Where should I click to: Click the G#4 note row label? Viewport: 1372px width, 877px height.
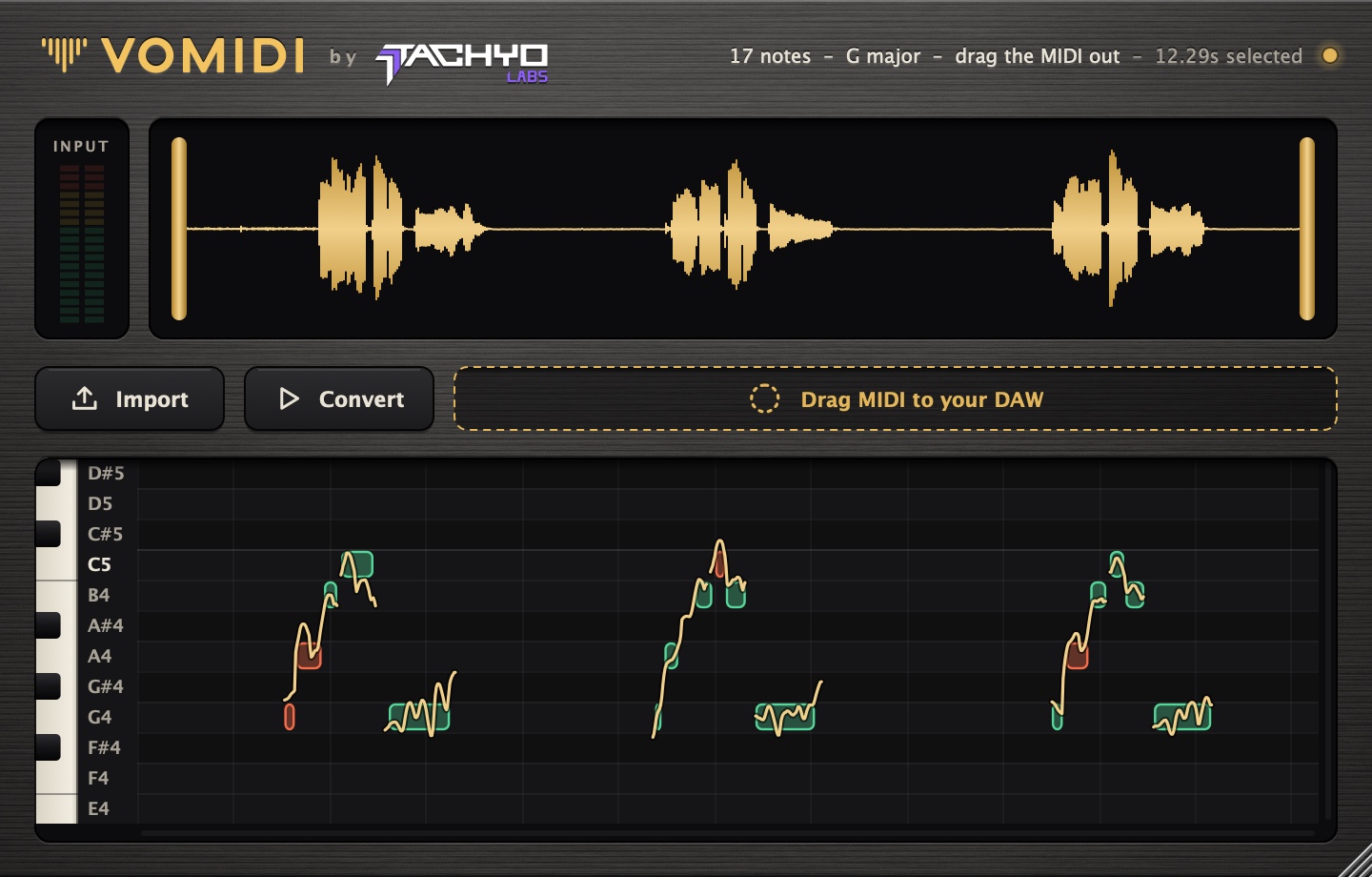[x=105, y=686]
